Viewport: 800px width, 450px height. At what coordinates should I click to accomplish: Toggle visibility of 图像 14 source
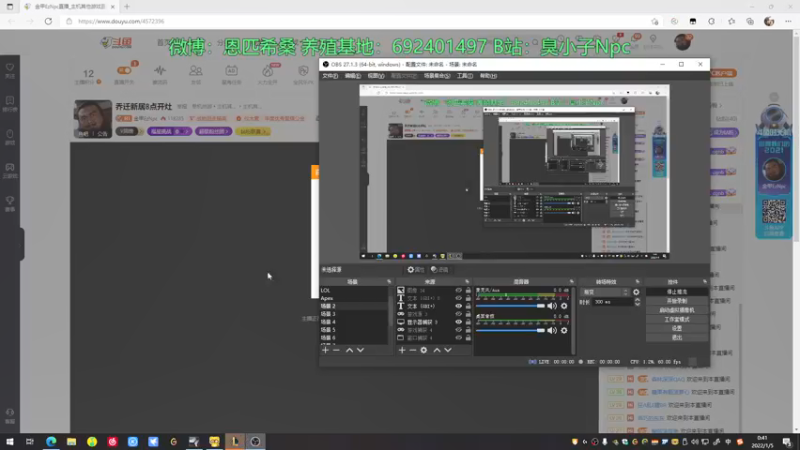click(x=458, y=290)
